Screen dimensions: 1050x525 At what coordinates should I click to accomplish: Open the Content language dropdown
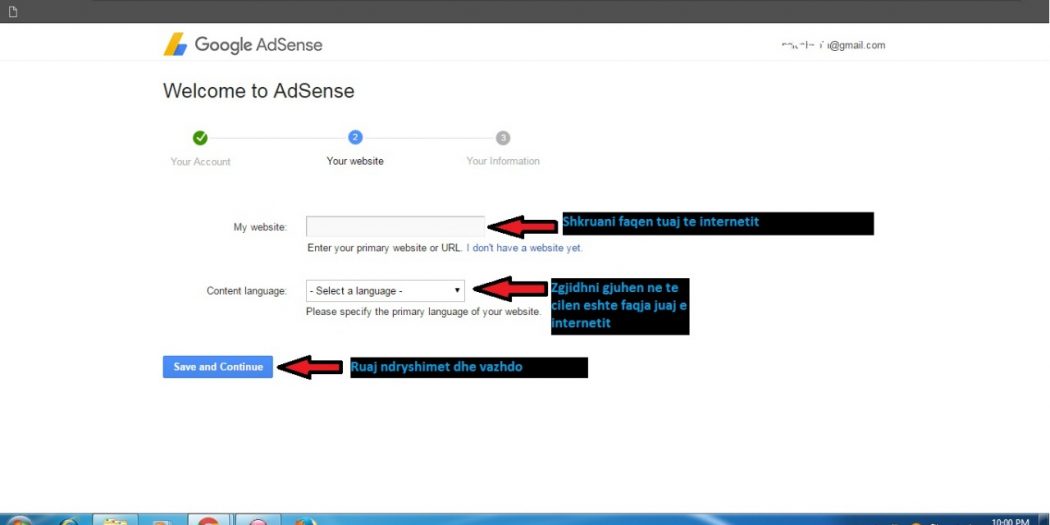[x=385, y=291]
